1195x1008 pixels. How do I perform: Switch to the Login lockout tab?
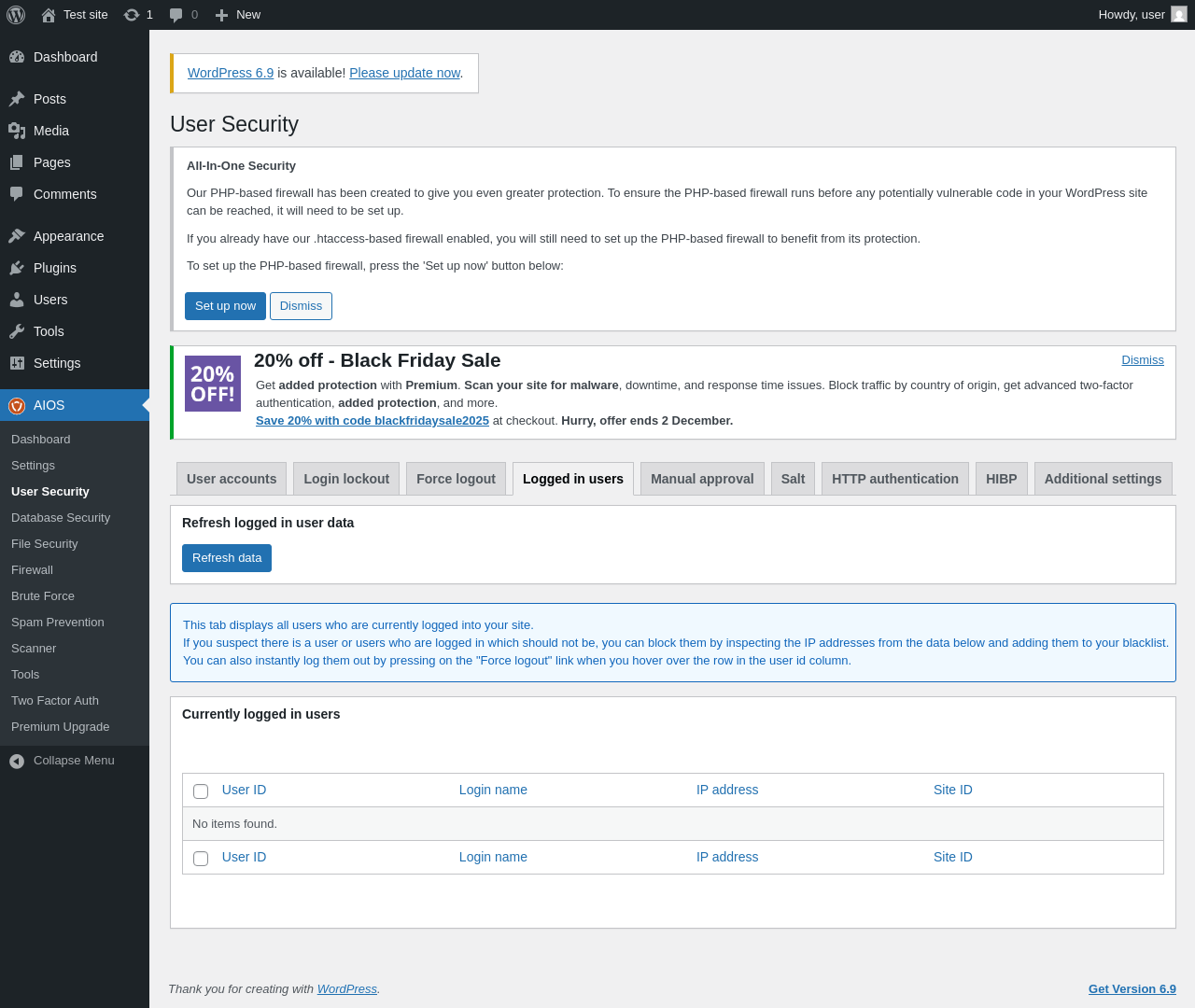pyautogui.click(x=346, y=479)
